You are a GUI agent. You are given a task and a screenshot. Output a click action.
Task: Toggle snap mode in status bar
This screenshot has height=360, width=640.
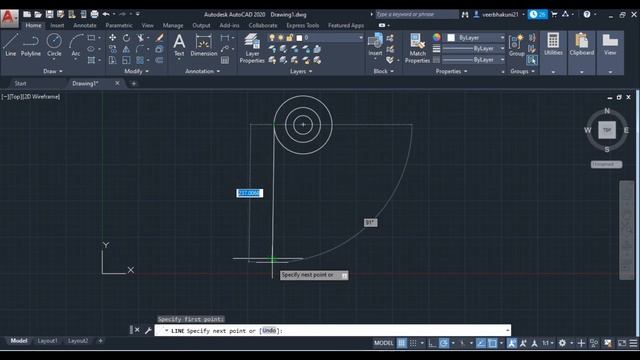click(413, 343)
